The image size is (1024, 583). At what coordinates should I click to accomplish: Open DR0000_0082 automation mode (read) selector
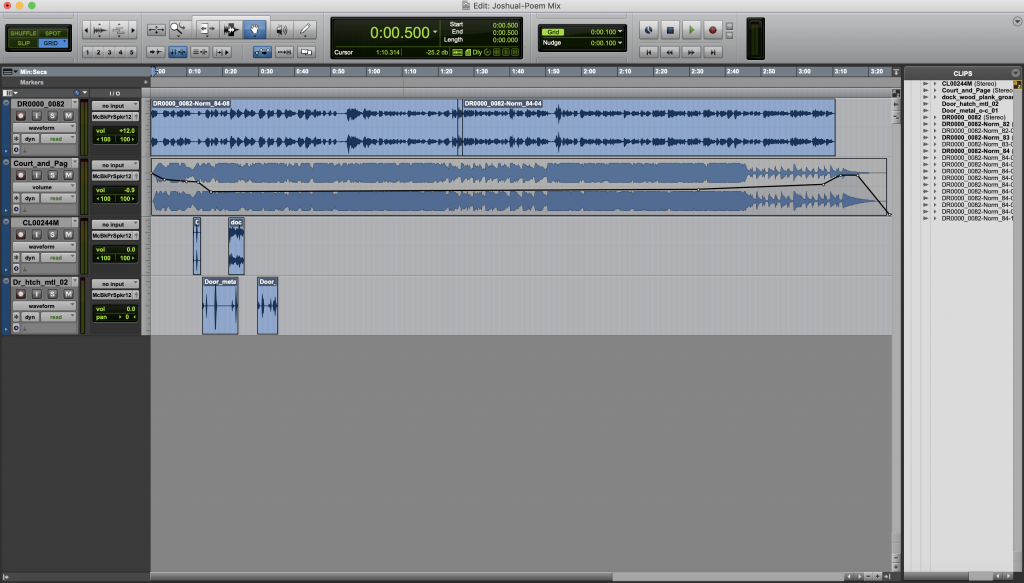pyautogui.click(x=59, y=139)
